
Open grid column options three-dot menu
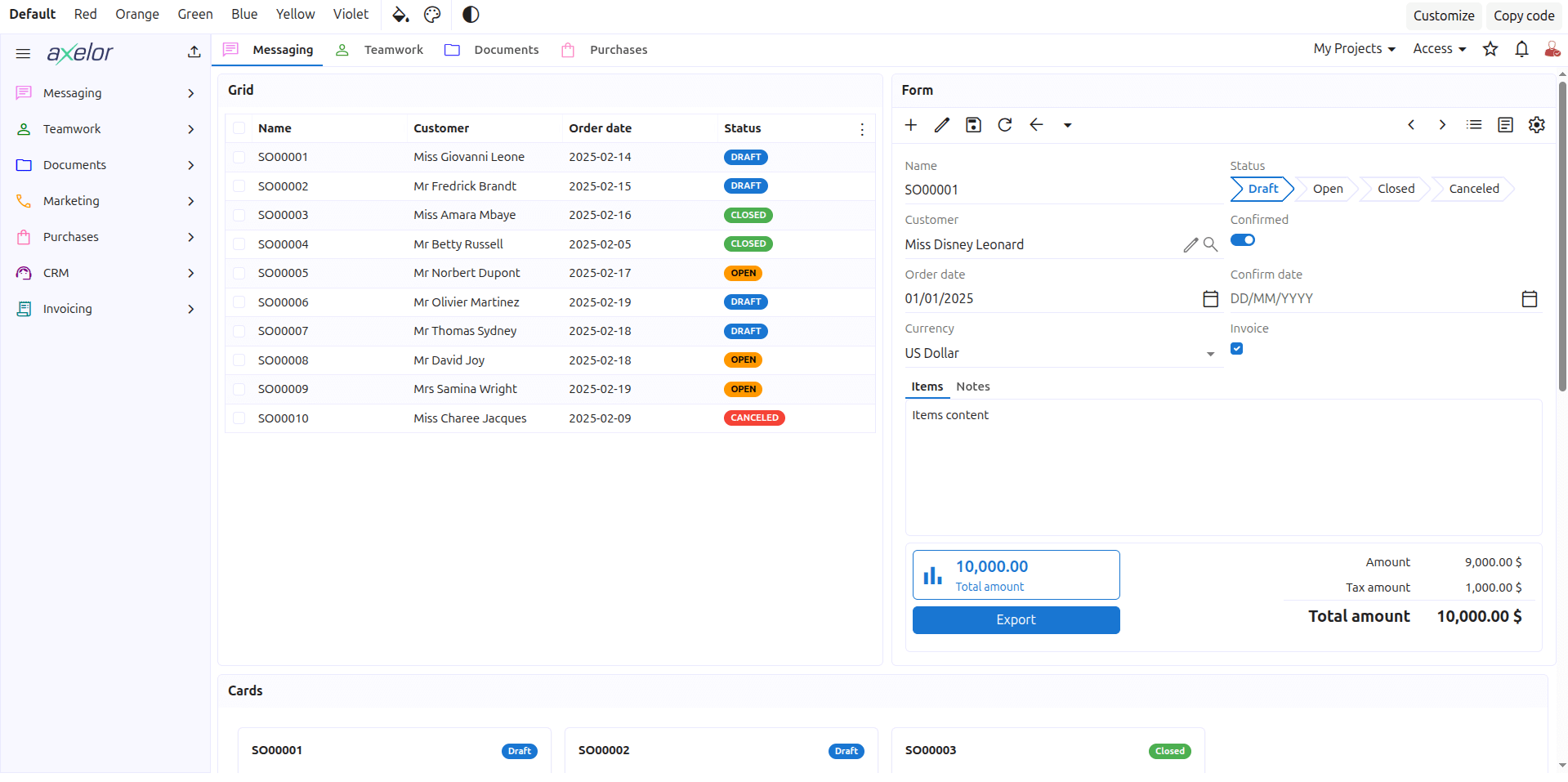[861, 129]
